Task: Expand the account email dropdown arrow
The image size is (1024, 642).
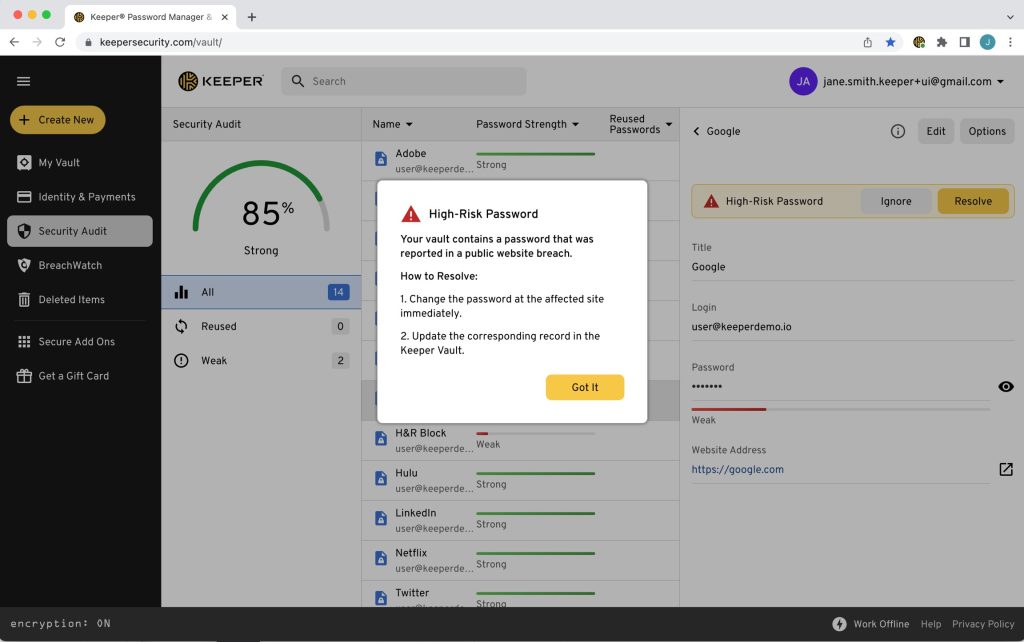Action: pyautogui.click(x=1000, y=82)
